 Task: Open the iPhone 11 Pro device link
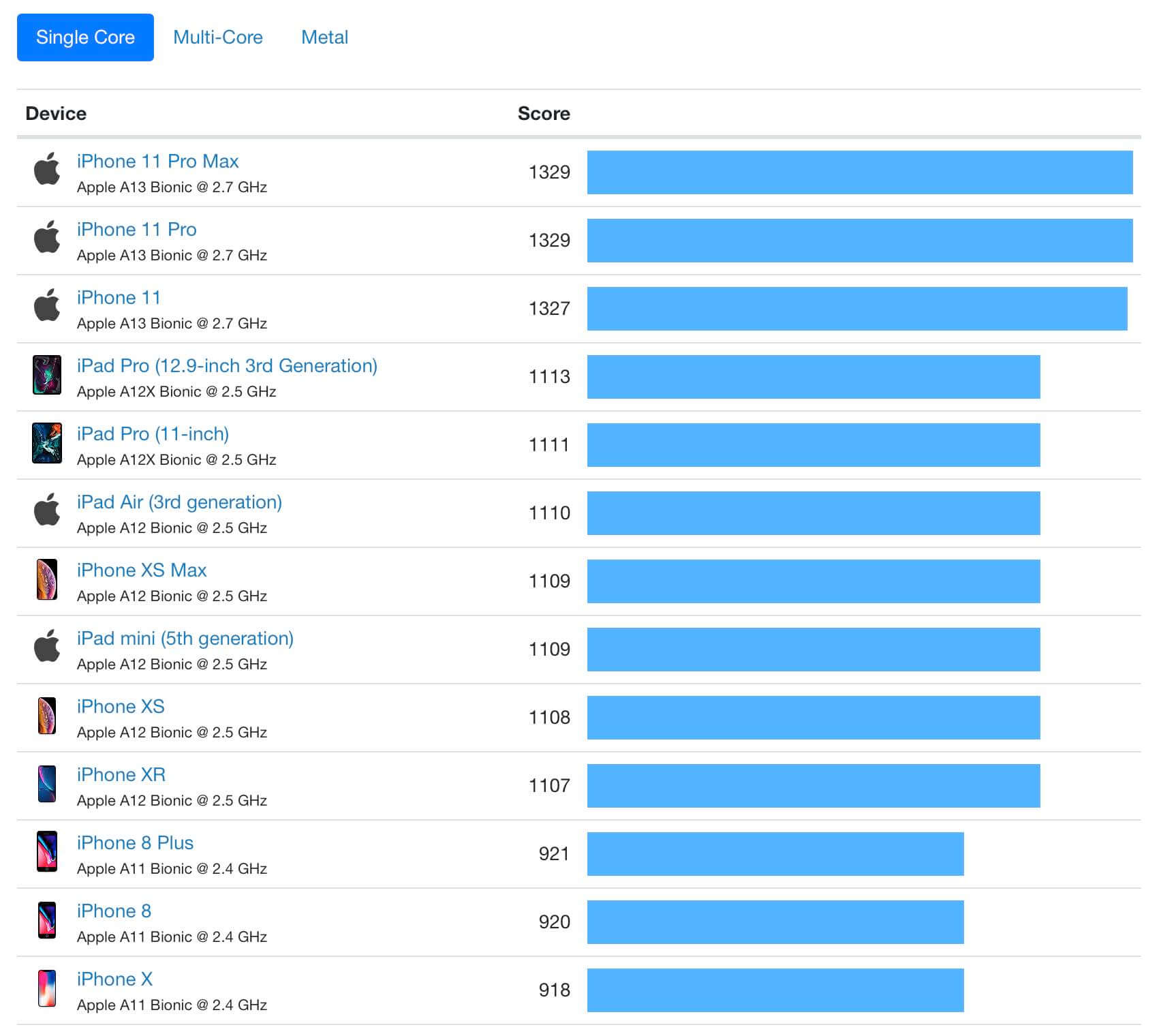136,230
